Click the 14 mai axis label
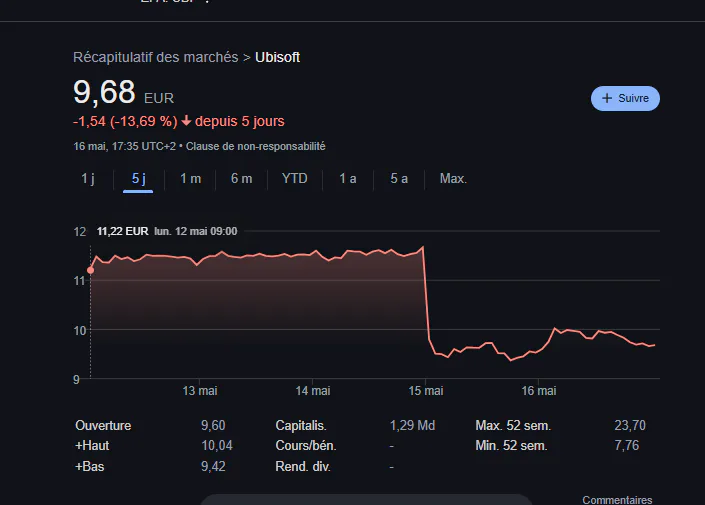Screen dimensions: 705x505 [312, 390]
